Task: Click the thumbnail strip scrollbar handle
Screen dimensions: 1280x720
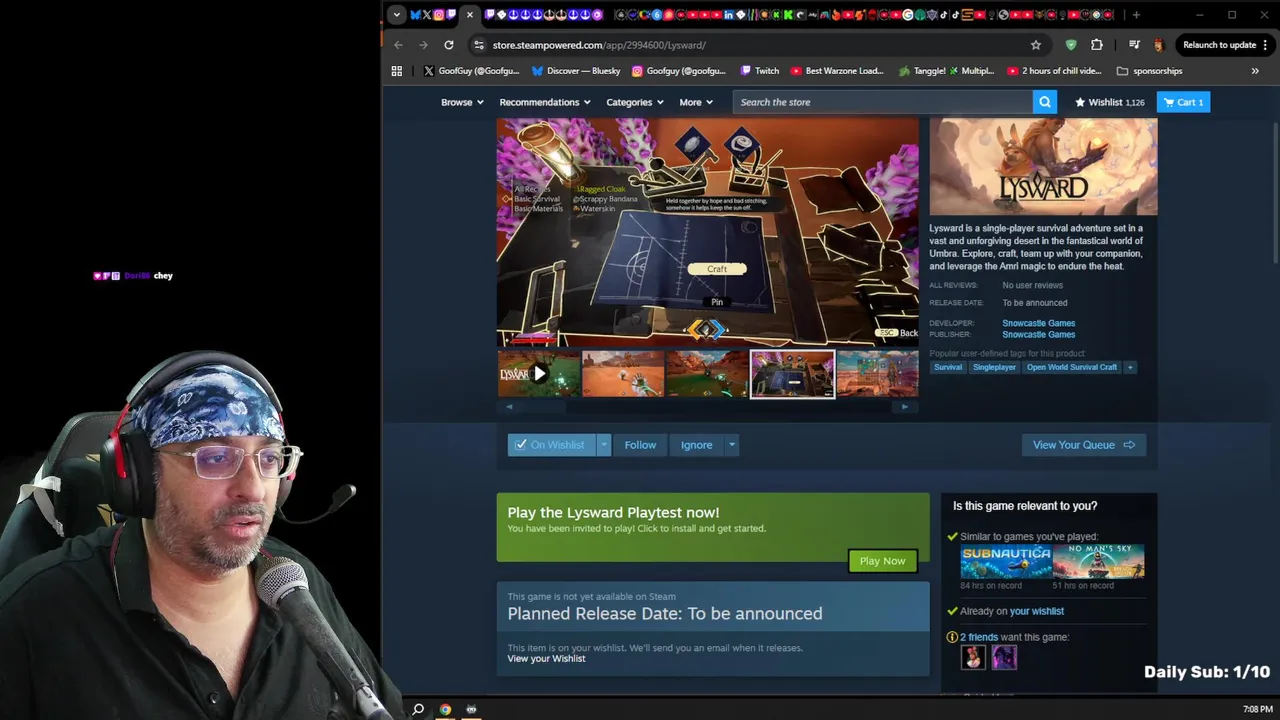Action: [x=542, y=406]
